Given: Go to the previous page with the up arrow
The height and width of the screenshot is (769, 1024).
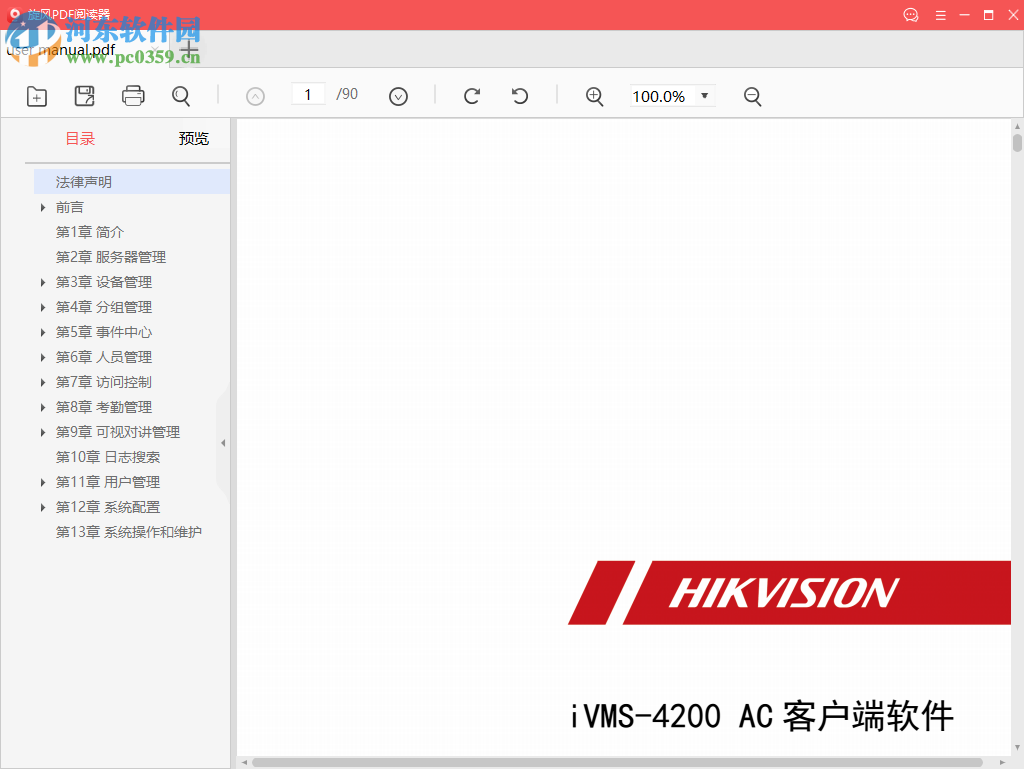Looking at the screenshot, I should 255,97.
